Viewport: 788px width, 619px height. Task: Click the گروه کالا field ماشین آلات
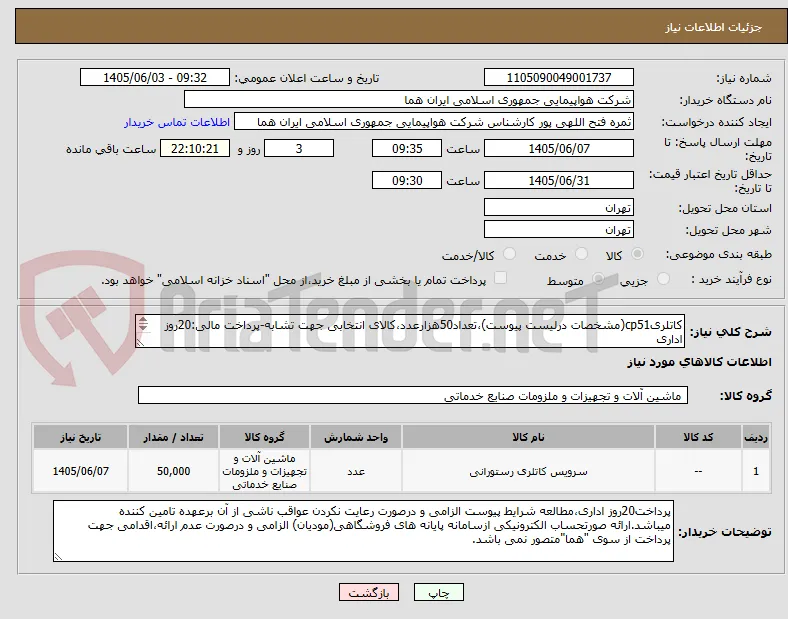pos(413,395)
